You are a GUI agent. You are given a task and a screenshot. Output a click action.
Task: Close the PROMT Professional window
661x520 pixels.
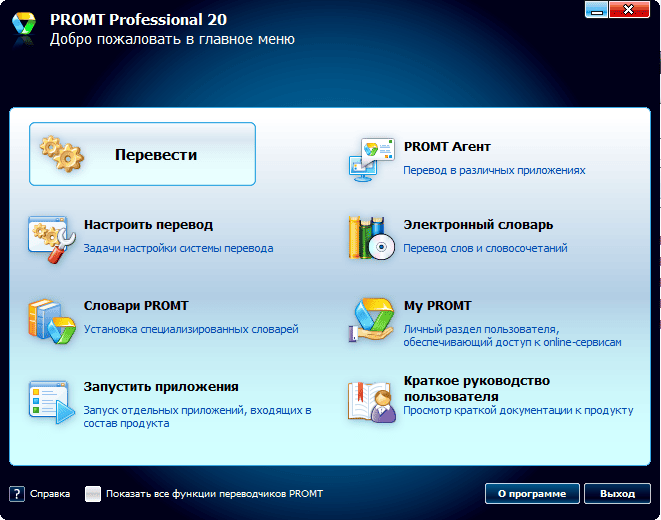coord(629,10)
